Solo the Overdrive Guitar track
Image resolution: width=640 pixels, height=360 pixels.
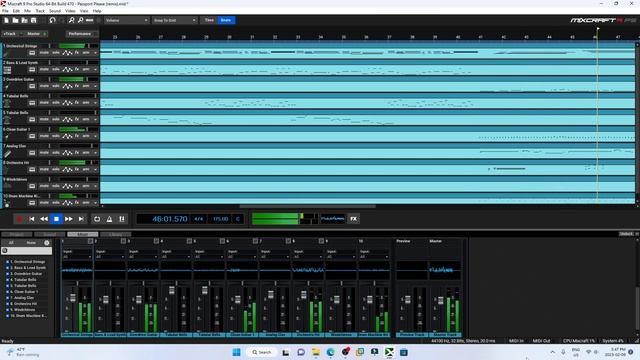(x=56, y=87)
